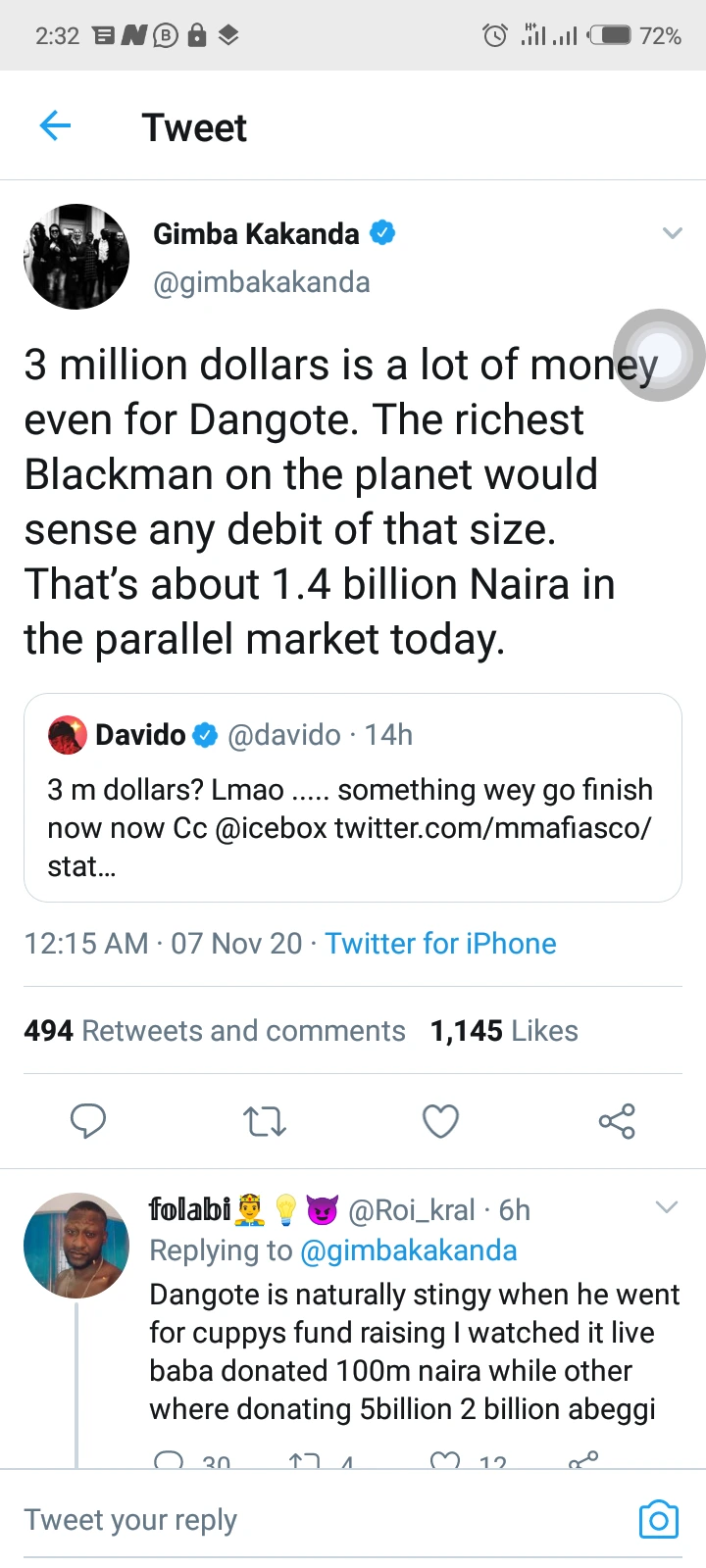Open the Gimba Kakanda display name

[x=256, y=233]
